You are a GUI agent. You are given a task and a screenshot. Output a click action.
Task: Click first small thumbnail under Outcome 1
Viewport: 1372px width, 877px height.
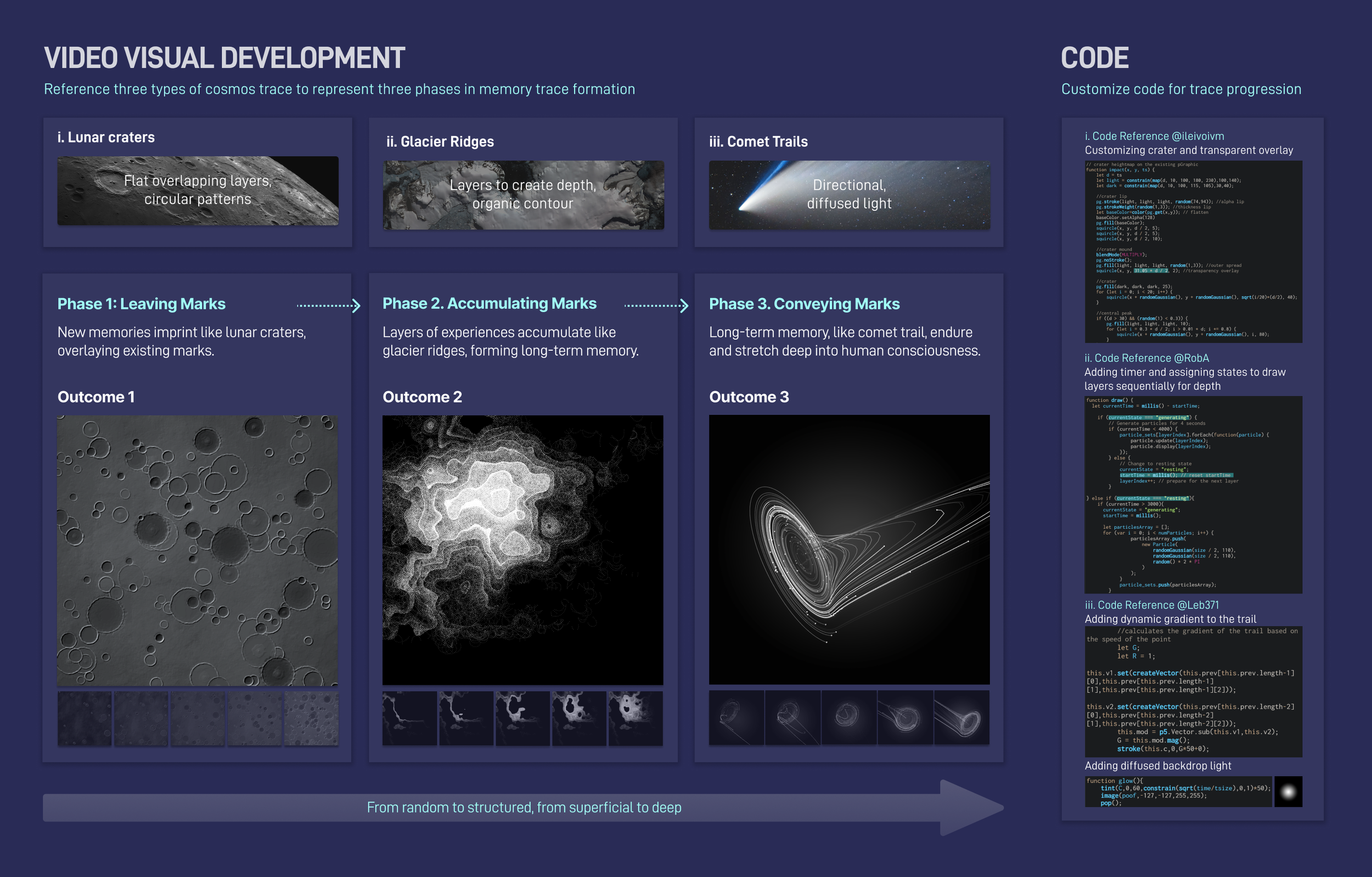pos(85,718)
